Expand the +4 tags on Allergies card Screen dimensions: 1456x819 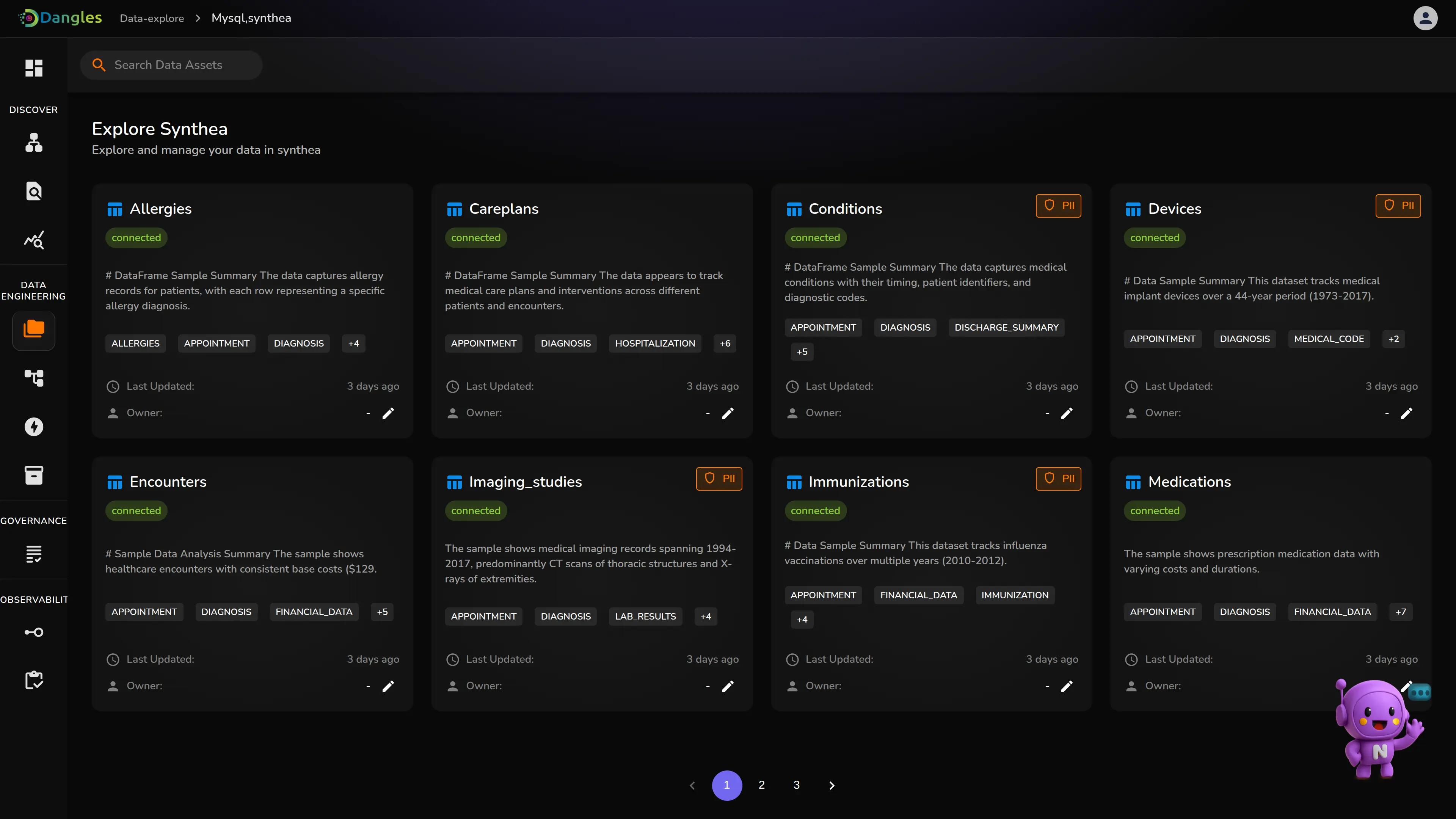click(353, 344)
